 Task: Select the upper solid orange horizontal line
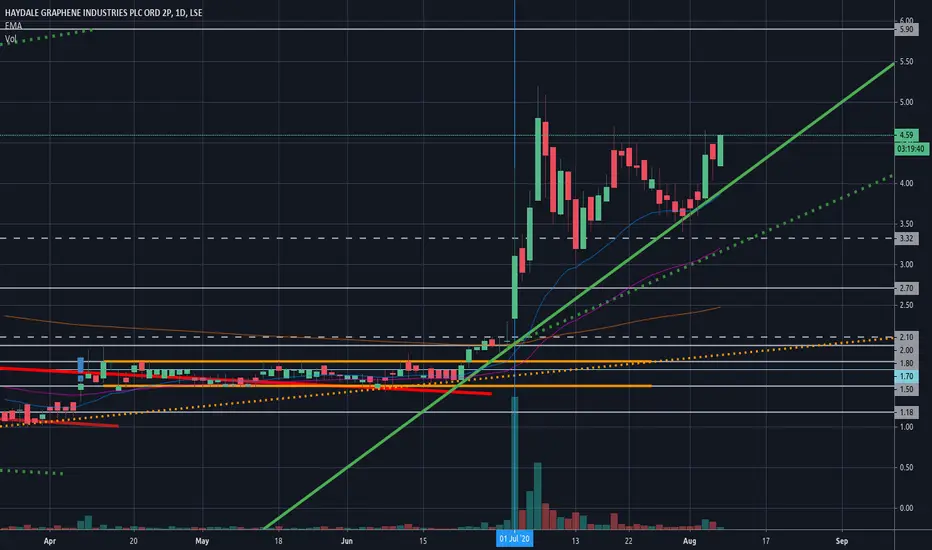point(380,362)
